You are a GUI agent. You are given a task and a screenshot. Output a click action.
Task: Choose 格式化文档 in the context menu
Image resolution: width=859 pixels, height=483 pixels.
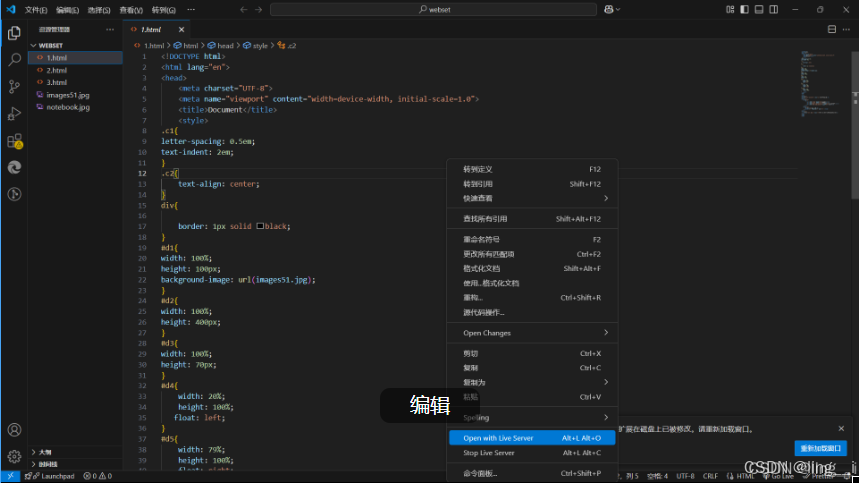pos(532,268)
